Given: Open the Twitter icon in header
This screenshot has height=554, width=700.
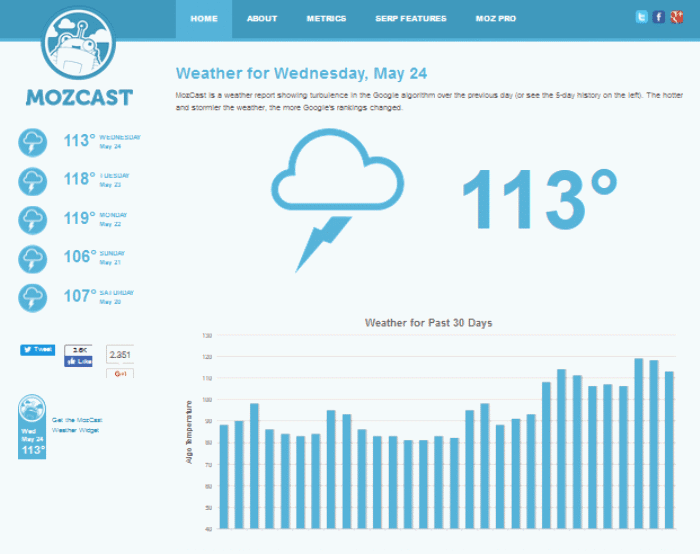Looking at the screenshot, I should [x=642, y=17].
